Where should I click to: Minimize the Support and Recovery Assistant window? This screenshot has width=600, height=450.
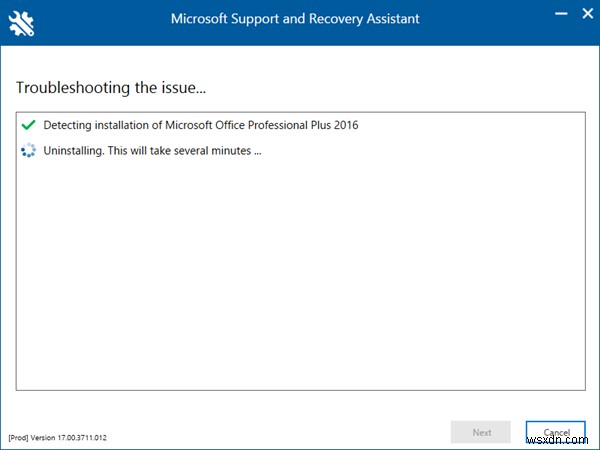pyautogui.click(x=561, y=14)
